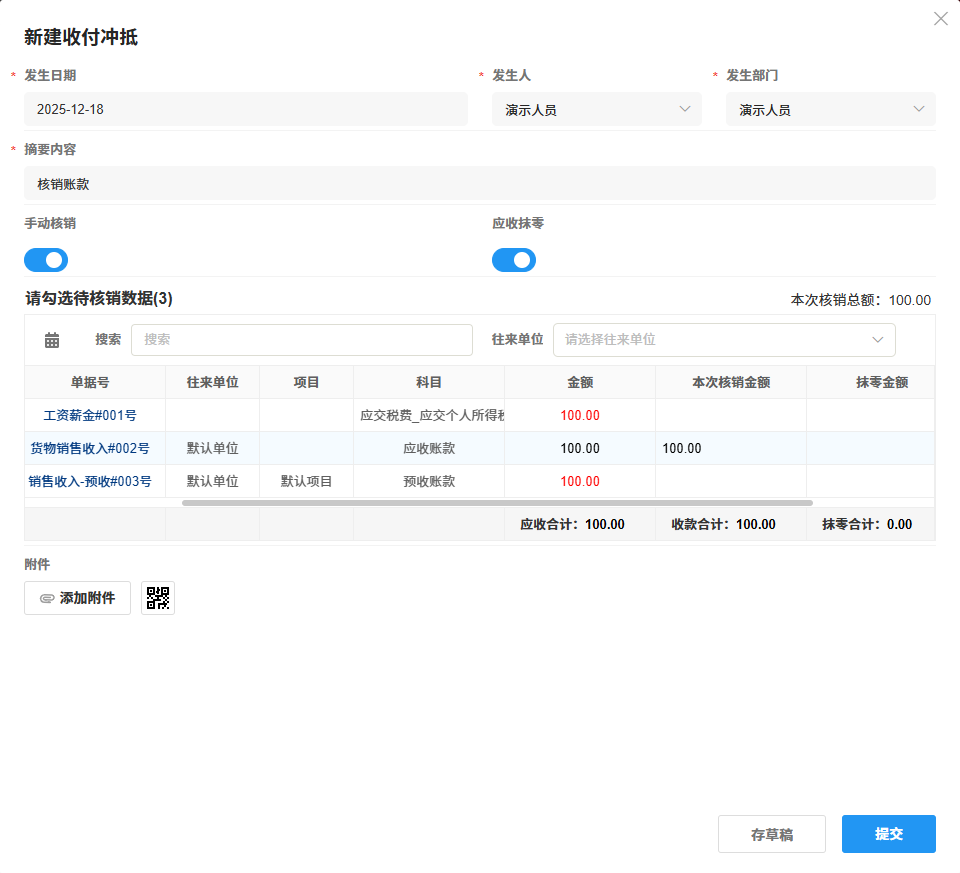Select the 金额 column header
Viewport: 960px width, 873px height.
tap(579, 382)
